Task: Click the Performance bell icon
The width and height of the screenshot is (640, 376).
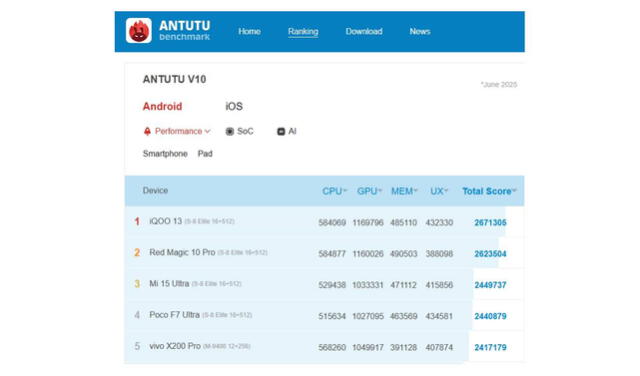Action: pos(147,131)
